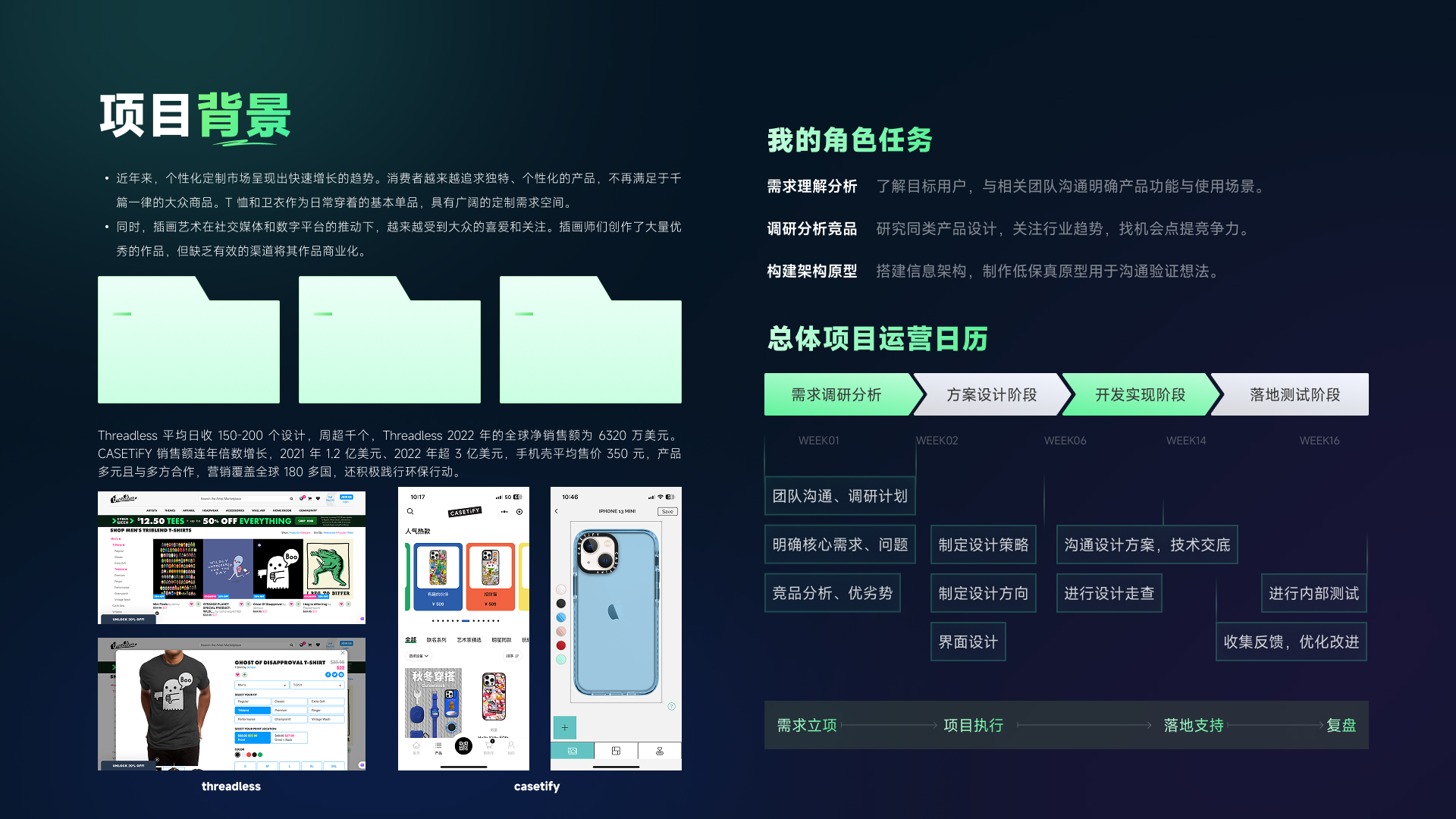Viewport: 1456px width, 819px height.
Task: Click search magnifier in Threadless product listing header
Action: tap(291, 499)
